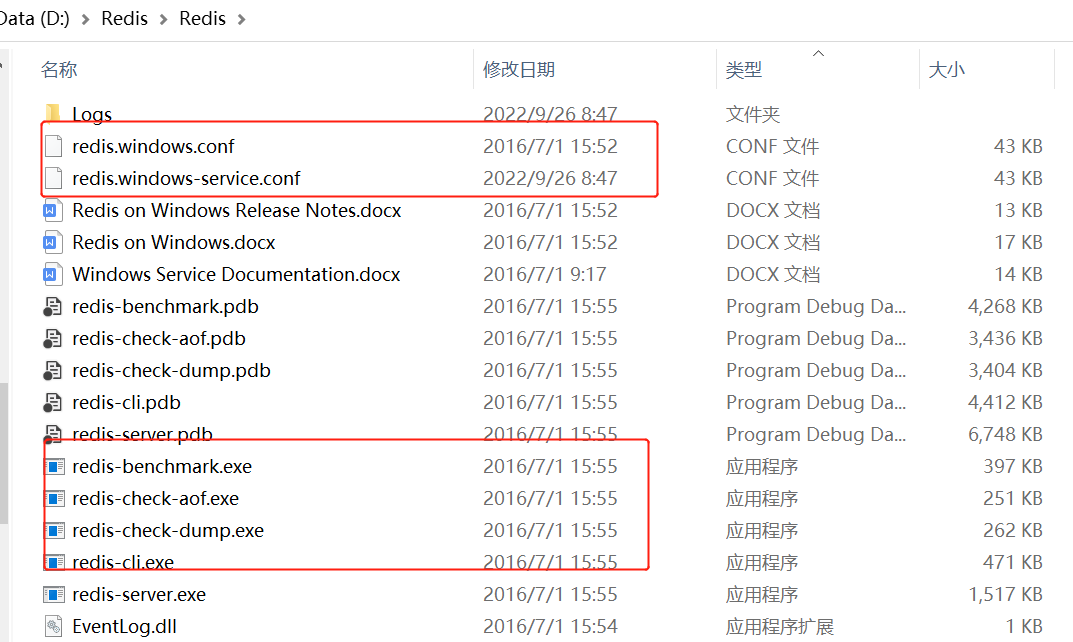Click the 6,748 KB size value

pos(1005,435)
